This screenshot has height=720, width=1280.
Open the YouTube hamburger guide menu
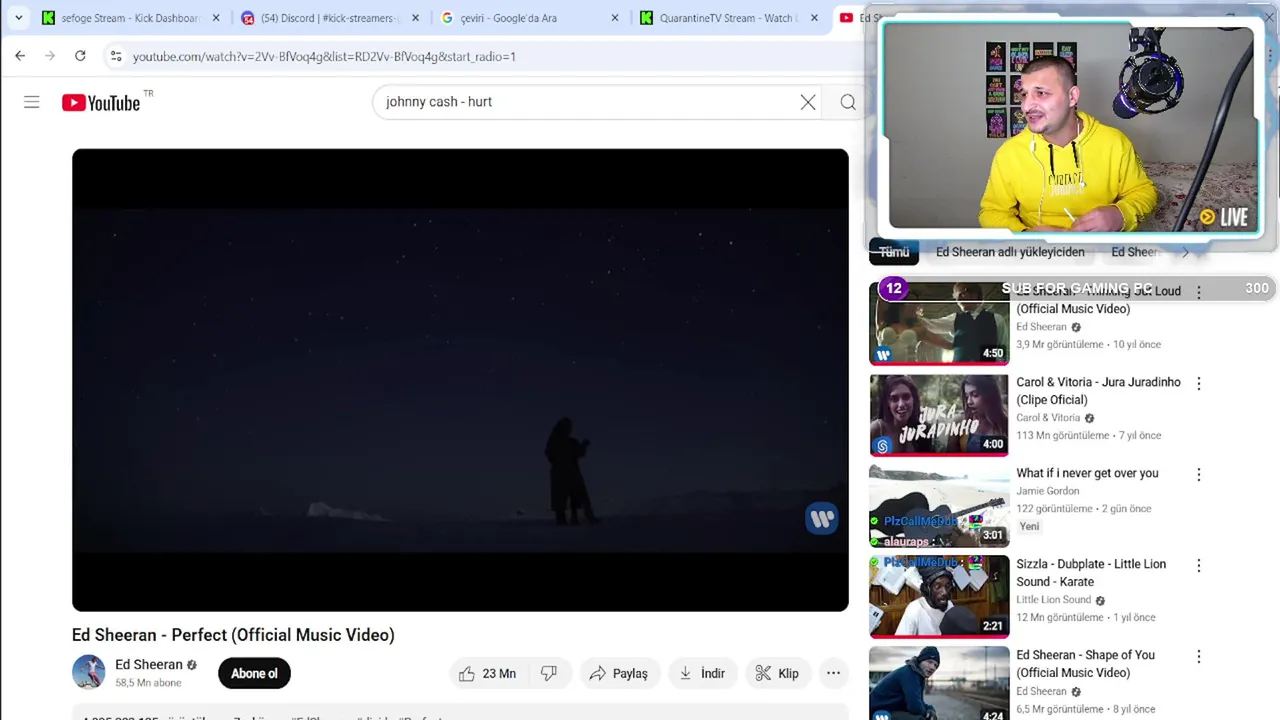[32, 102]
